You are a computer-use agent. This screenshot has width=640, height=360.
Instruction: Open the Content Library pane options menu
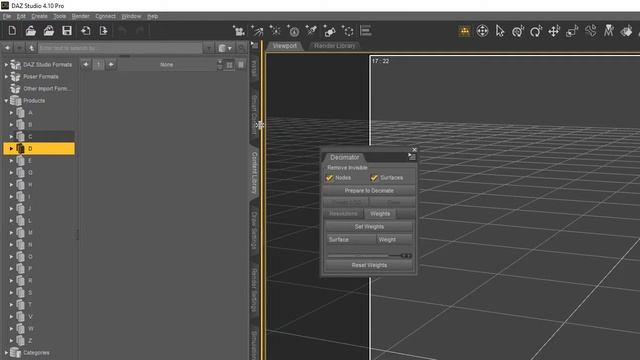[254, 44]
